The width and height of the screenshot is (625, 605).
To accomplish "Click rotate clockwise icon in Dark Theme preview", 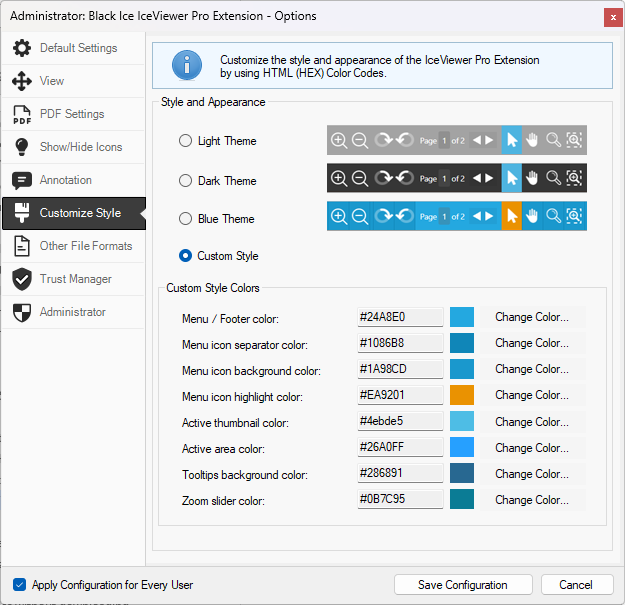I will coord(383,178).
